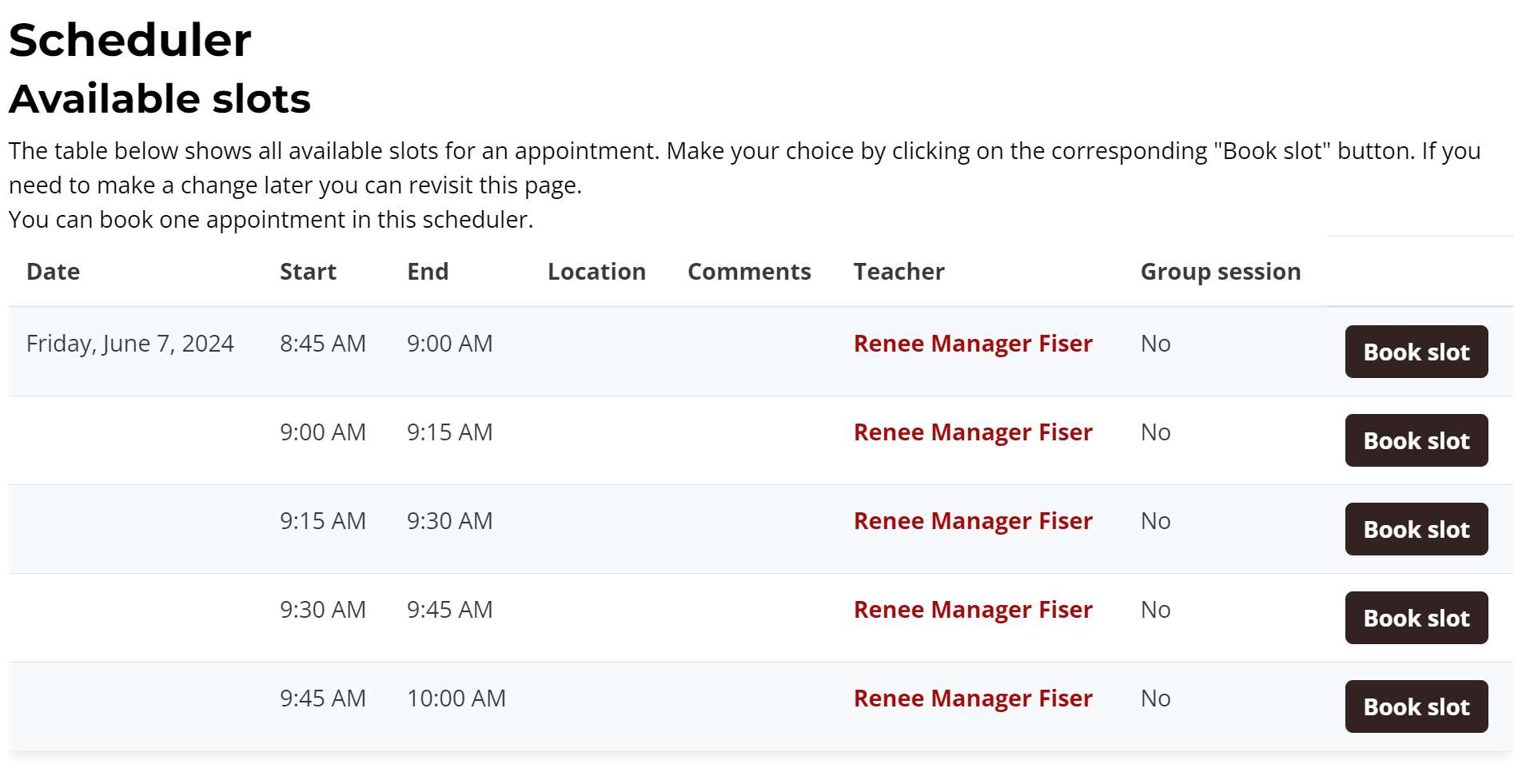Open Renee Manager Fiser link in 9:30 AM row
Screen dimensions: 1534x784
pos(973,610)
